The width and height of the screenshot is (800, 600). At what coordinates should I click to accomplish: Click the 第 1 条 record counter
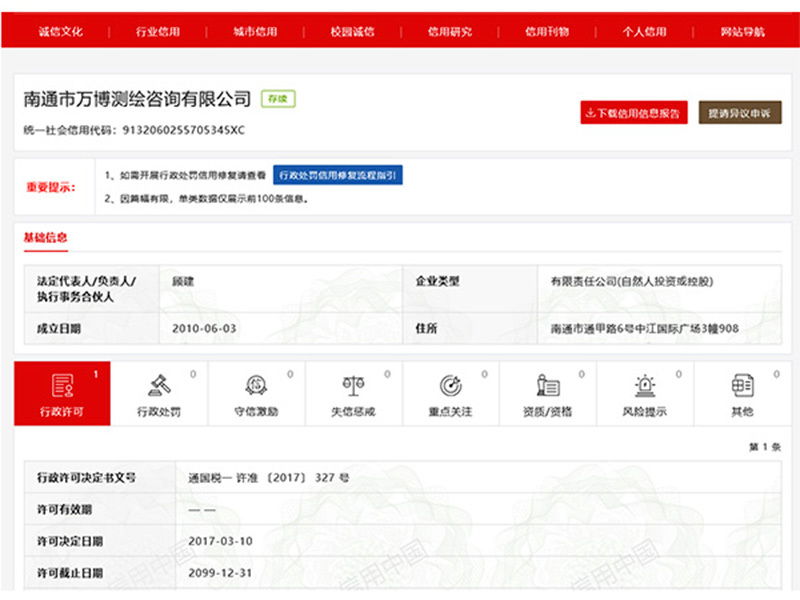pos(765,447)
